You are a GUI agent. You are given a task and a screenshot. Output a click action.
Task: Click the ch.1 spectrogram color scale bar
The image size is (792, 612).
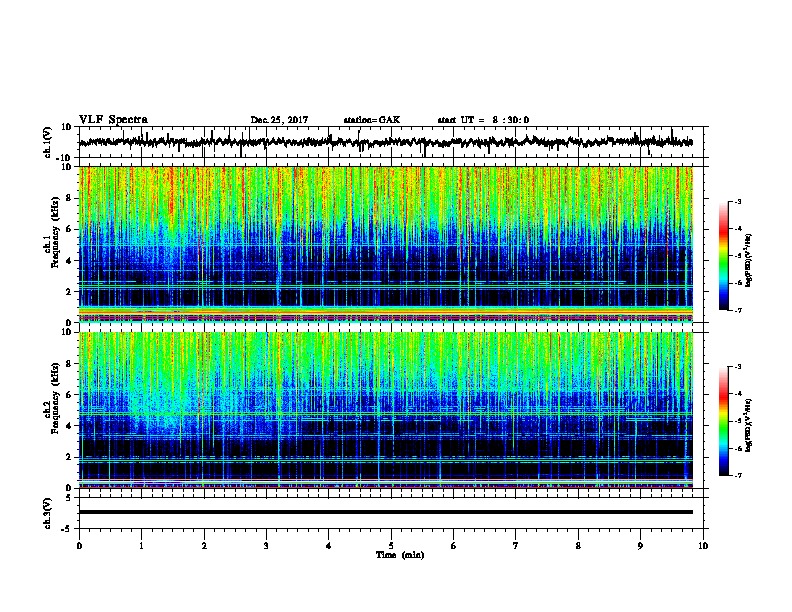point(723,256)
